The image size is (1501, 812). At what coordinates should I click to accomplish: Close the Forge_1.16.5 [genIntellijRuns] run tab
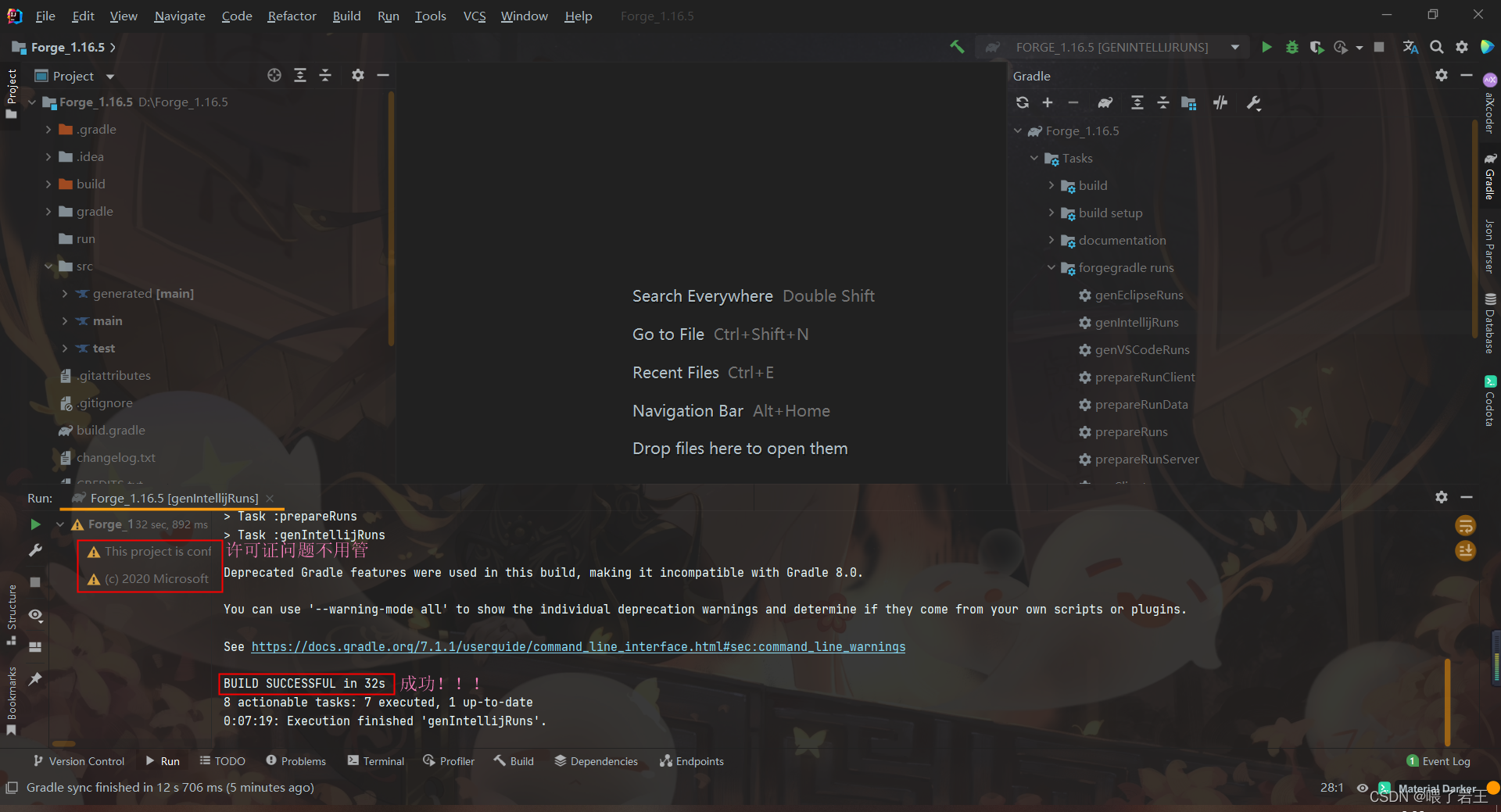coord(270,498)
